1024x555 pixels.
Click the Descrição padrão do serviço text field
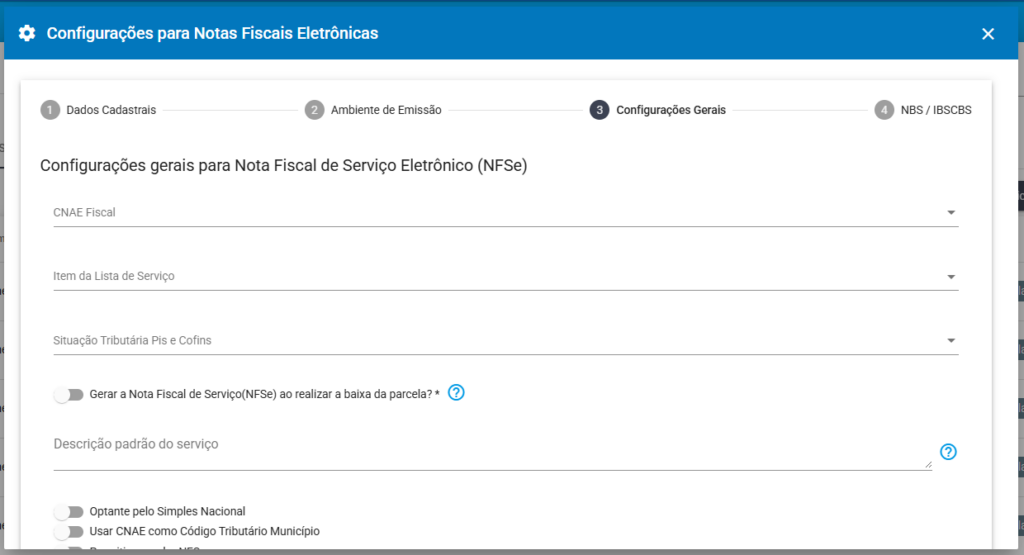pyautogui.click(x=490, y=450)
